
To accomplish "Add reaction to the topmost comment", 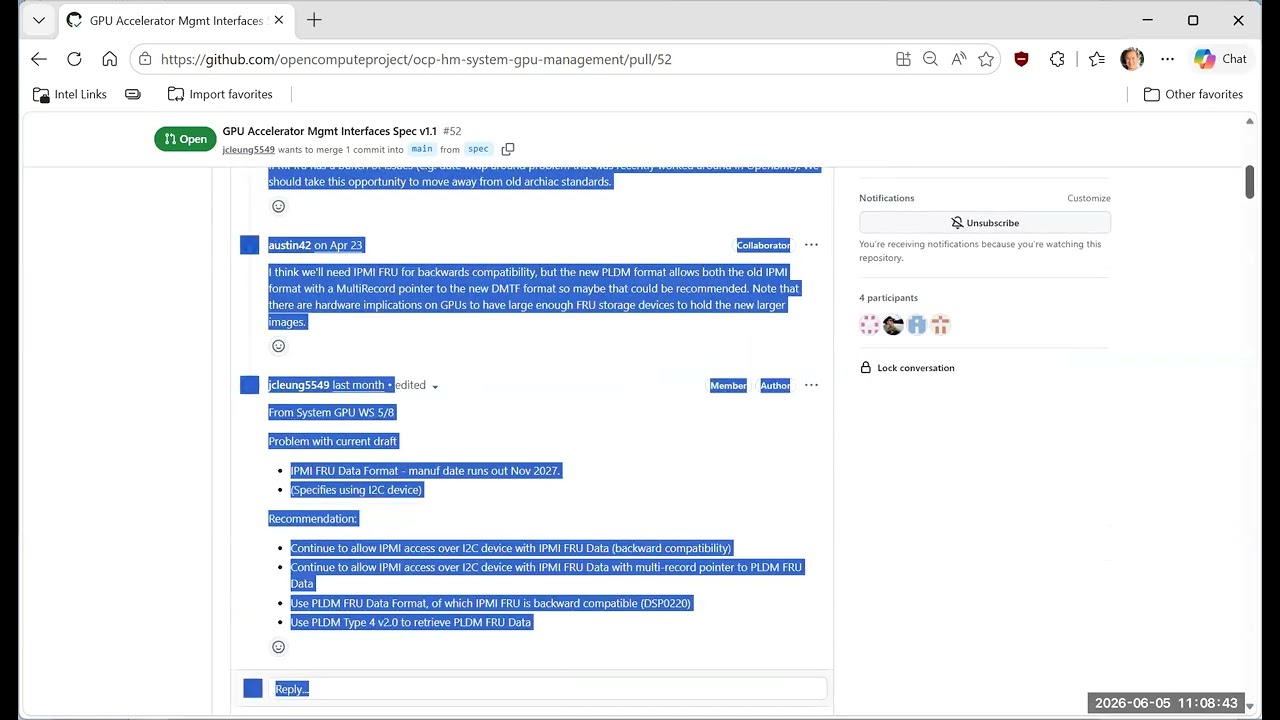I will pyautogui.click(x=279, y=206).
